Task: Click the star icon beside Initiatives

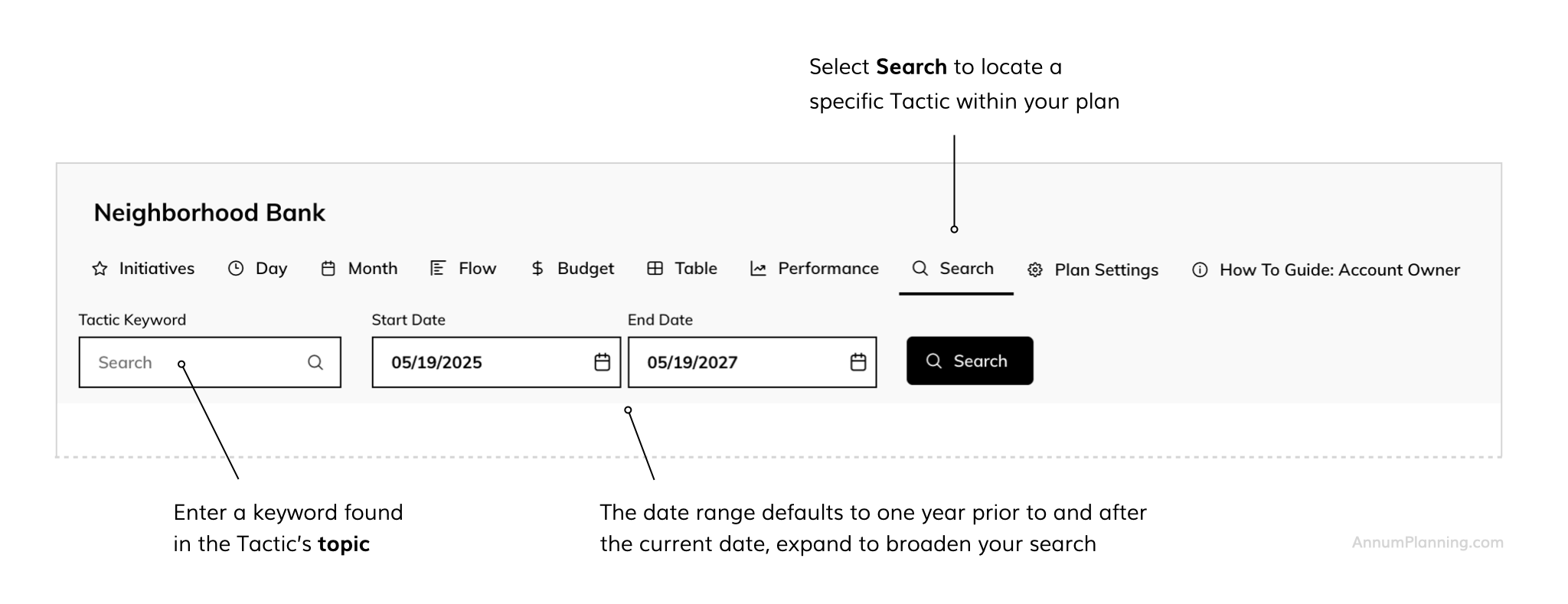Action: (x=100, y=269)
